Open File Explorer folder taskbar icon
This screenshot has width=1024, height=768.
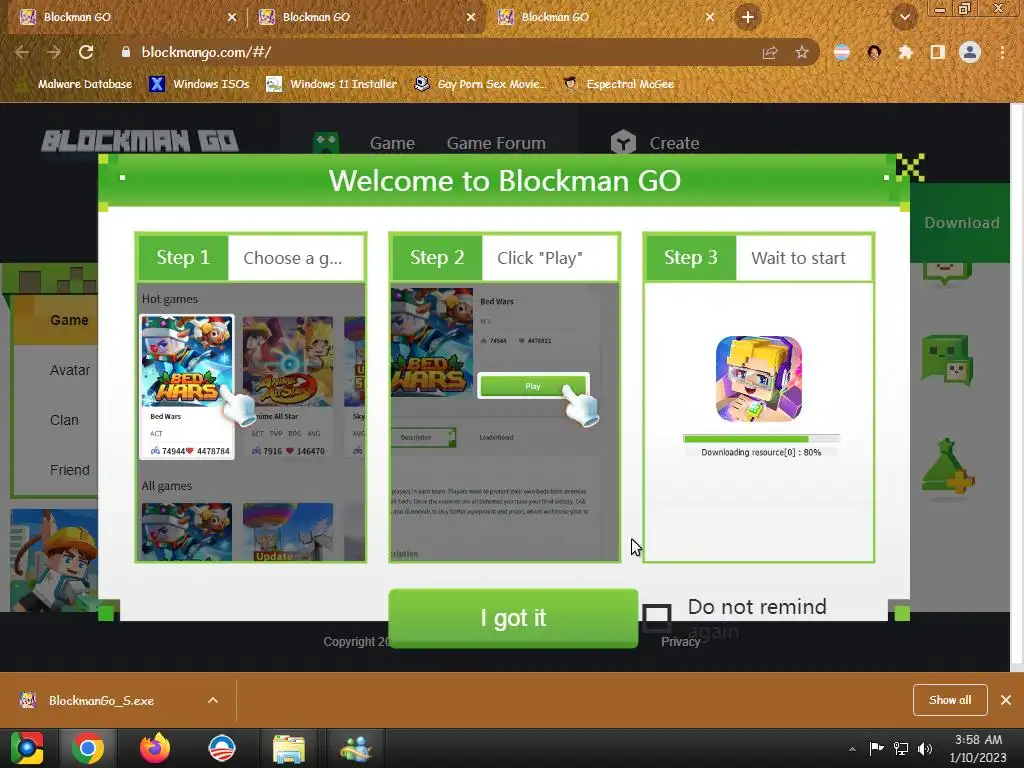click(x=289, y=748)
